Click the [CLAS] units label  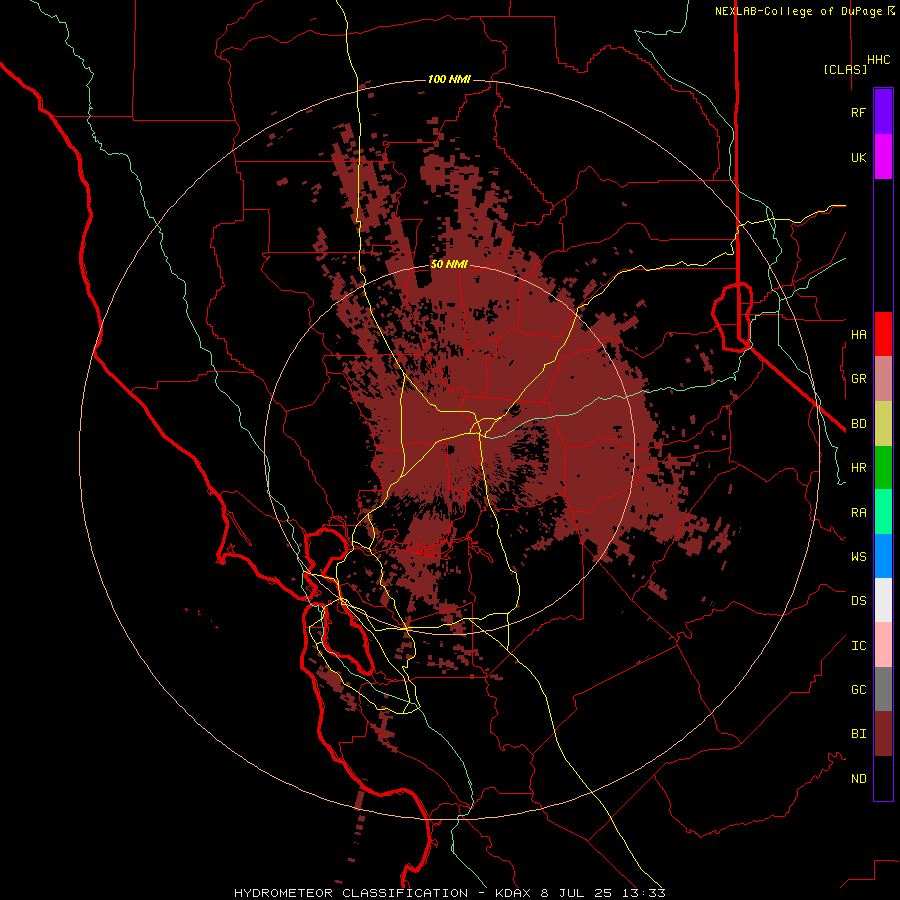tap(845, 69)
